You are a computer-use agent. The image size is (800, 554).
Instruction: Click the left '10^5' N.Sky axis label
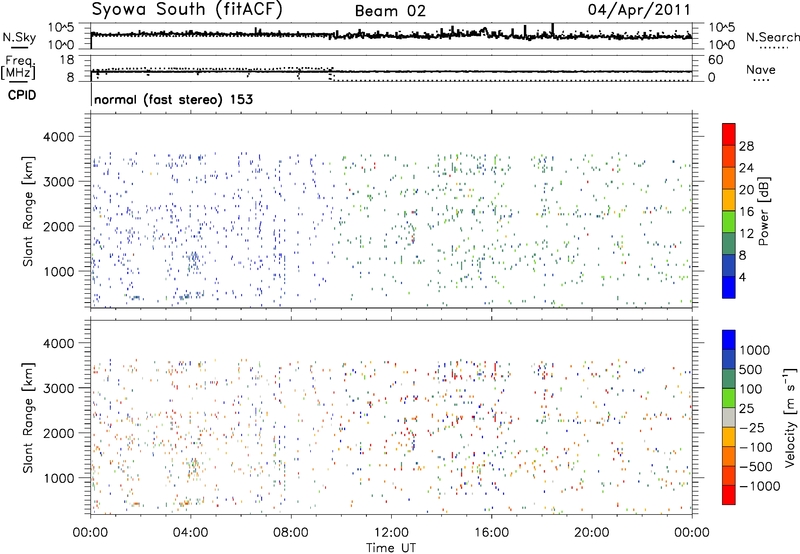click(61, 28)
